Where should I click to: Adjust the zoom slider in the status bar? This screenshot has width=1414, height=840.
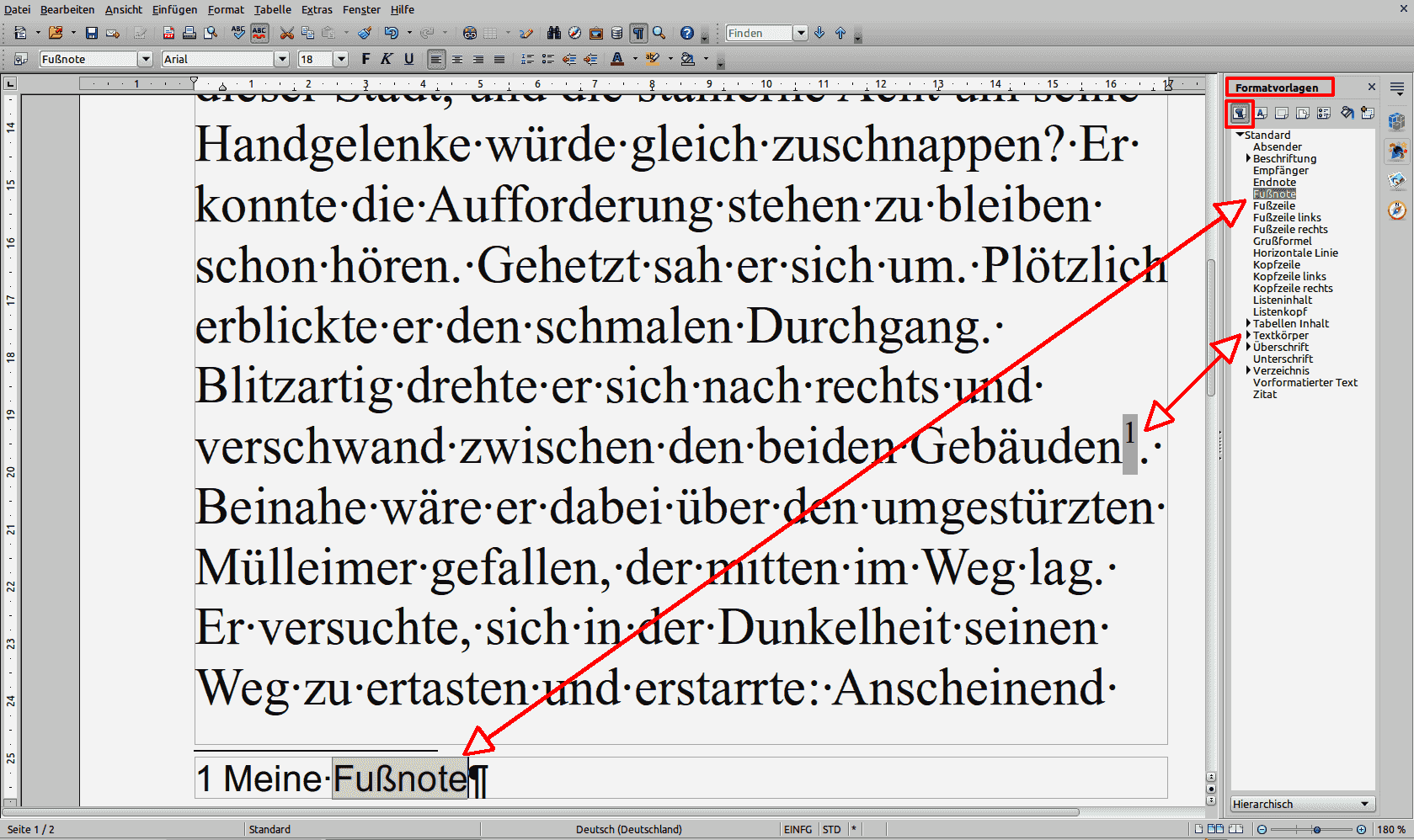(x=1316, y=829)
